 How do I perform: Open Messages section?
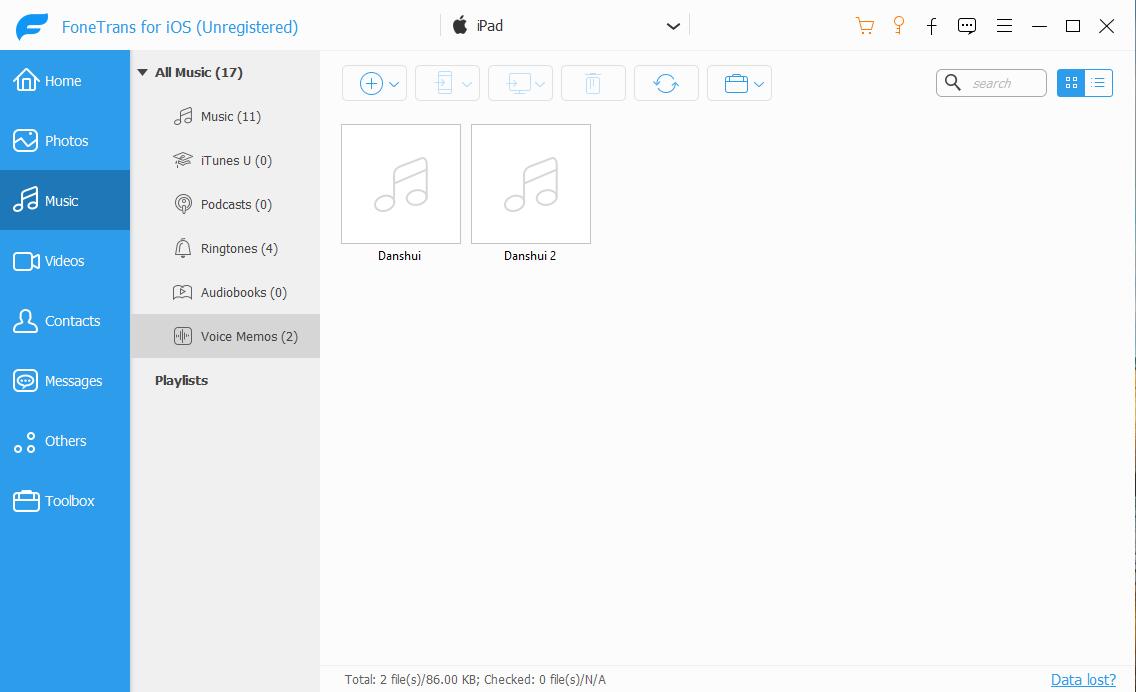[x=64, y=381]
